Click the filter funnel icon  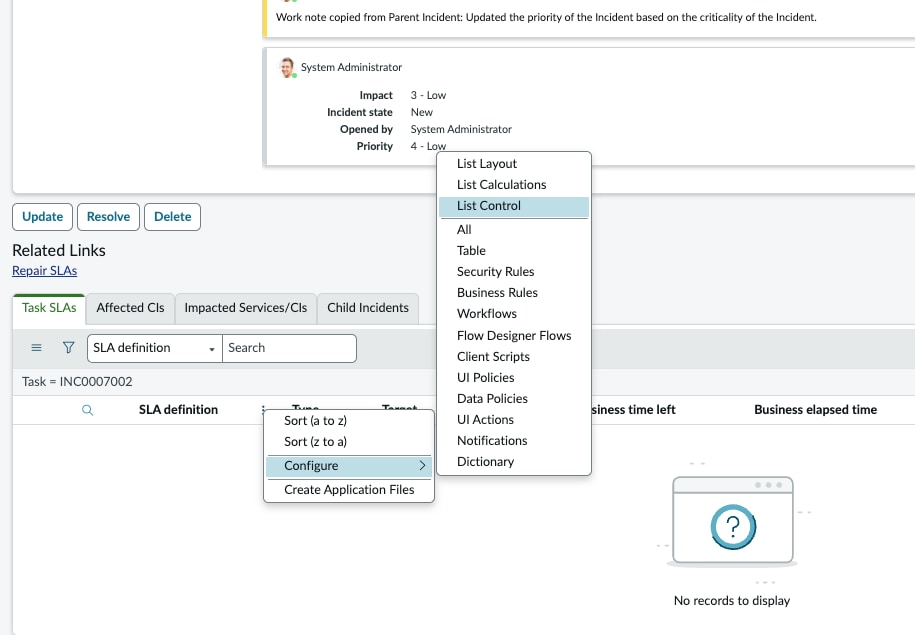point(68,348)
